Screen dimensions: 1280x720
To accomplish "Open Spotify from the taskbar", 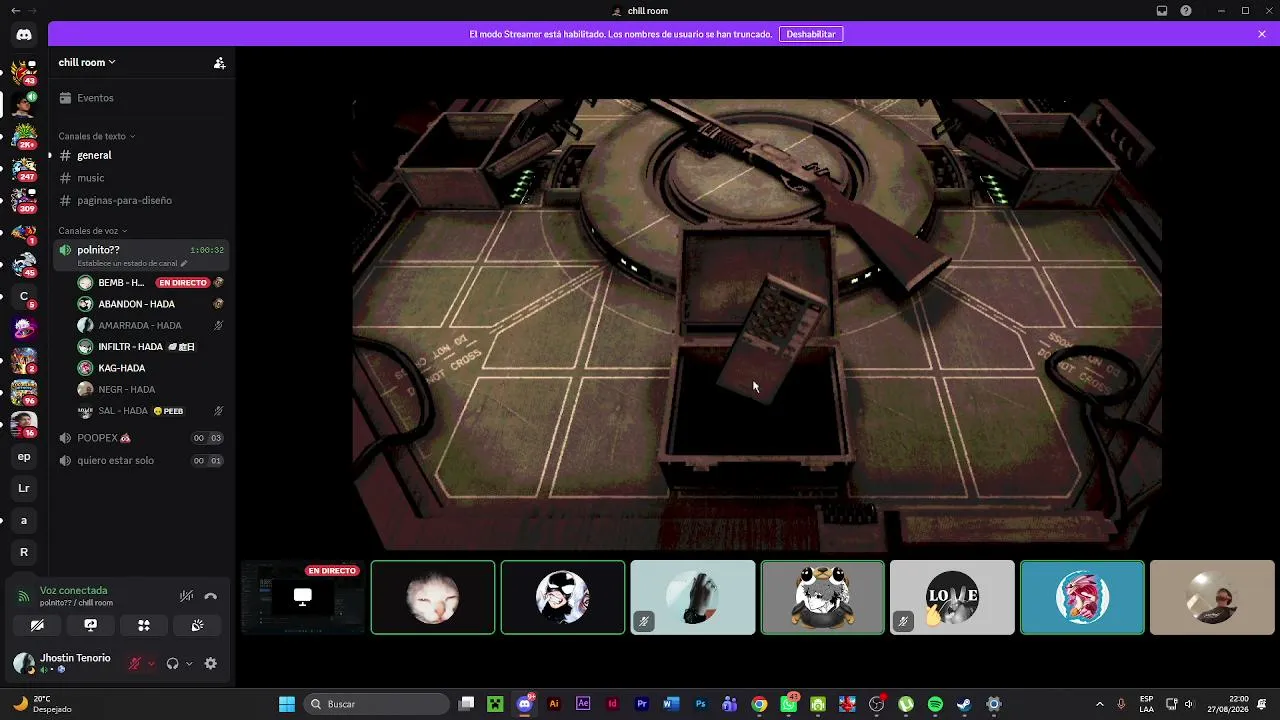I will pyautogui.click(x=935, y=704).
